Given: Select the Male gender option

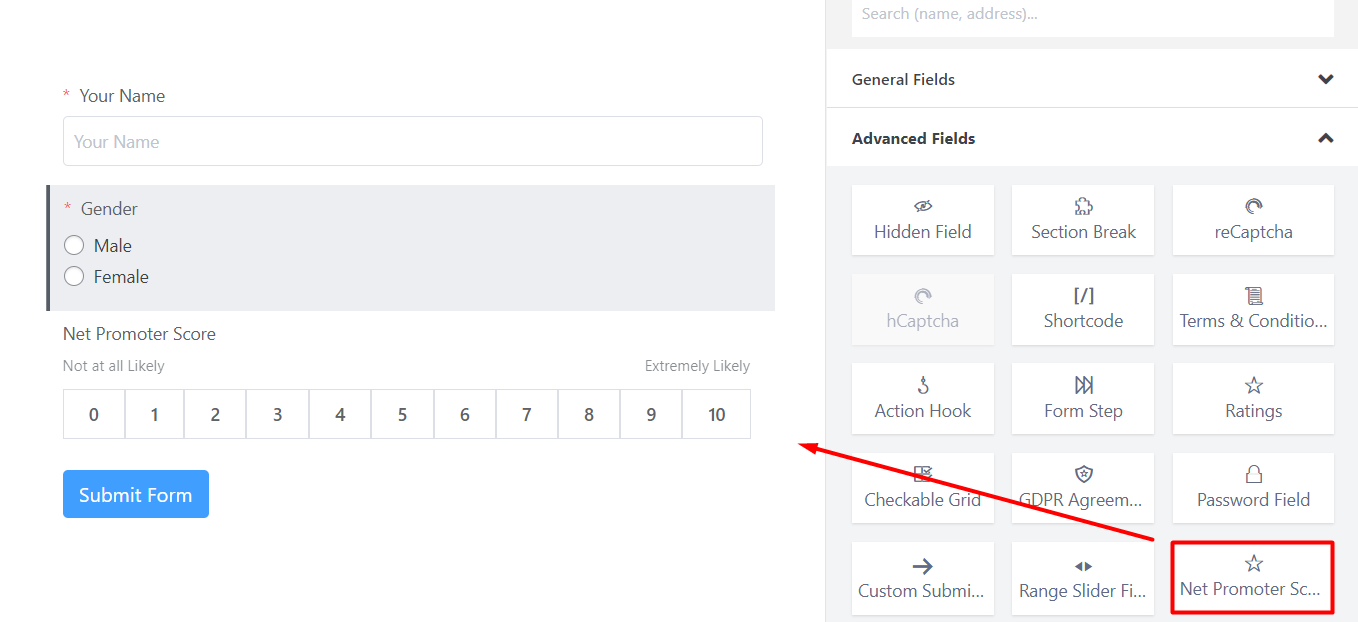Looking at the screenshot, I should (x=74, y=245).
